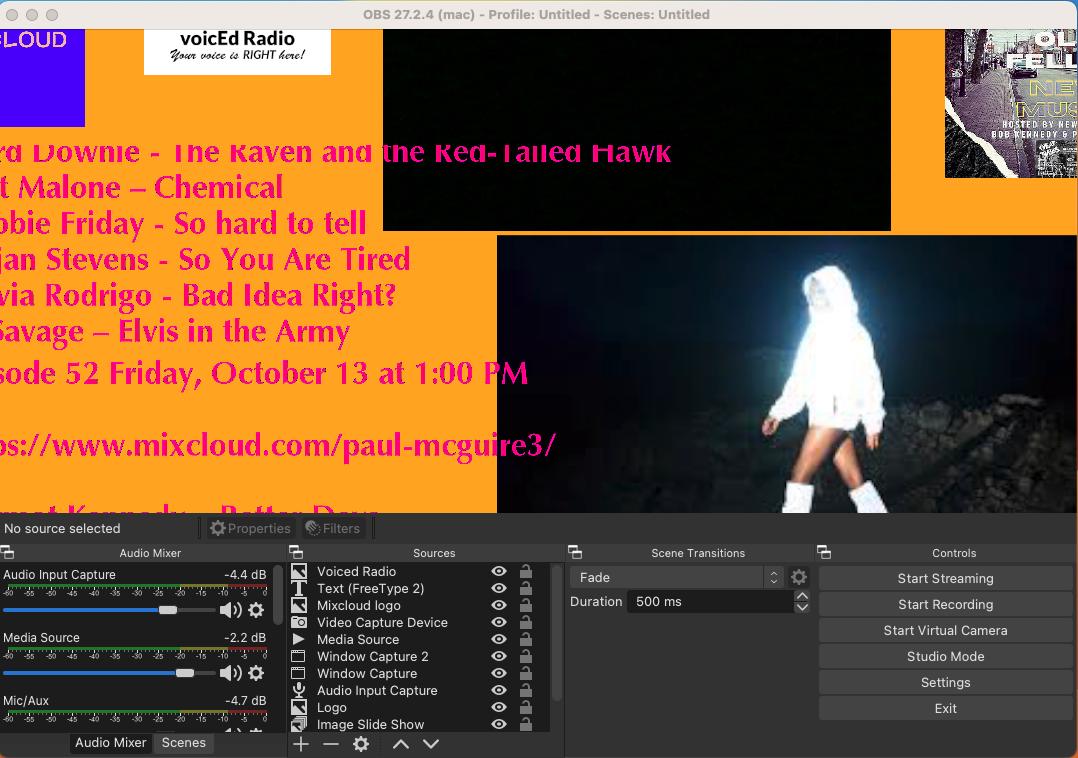Toggle visibility of Mixcloud logo source
This screenshot has width=1078, height=758.
click(499, 606)
